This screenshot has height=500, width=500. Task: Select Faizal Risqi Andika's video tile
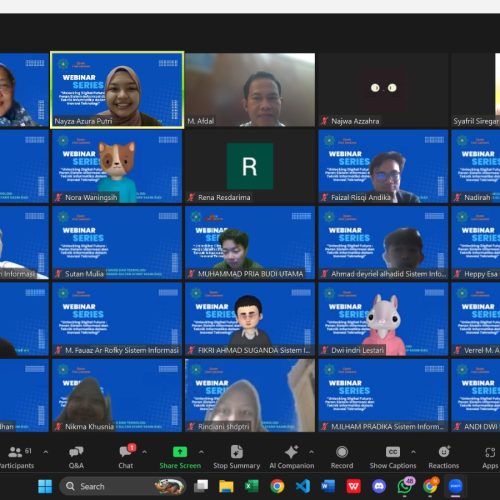pos(383,166)
